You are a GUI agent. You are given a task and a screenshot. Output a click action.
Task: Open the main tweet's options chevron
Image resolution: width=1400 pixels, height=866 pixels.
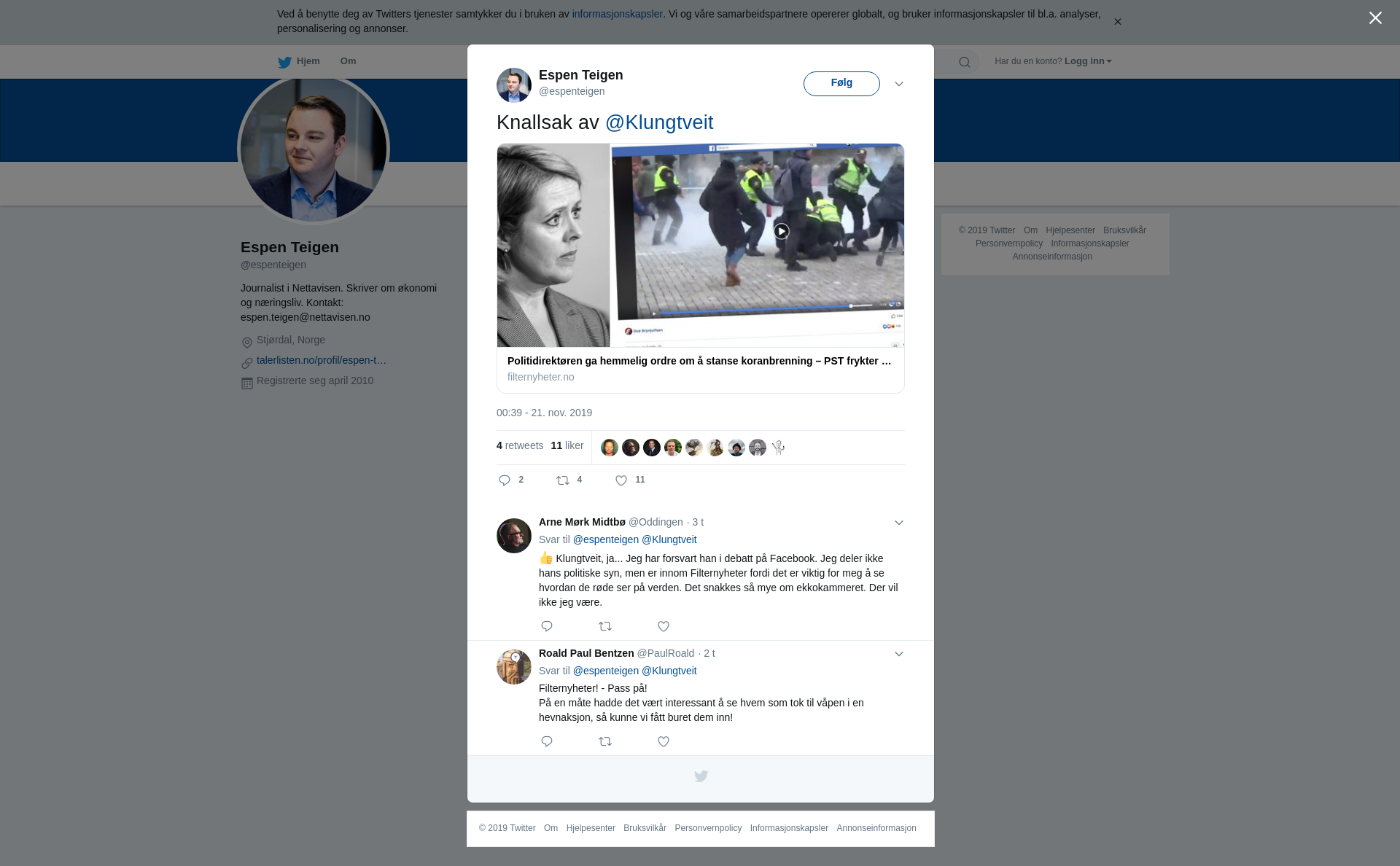(899, 84)
